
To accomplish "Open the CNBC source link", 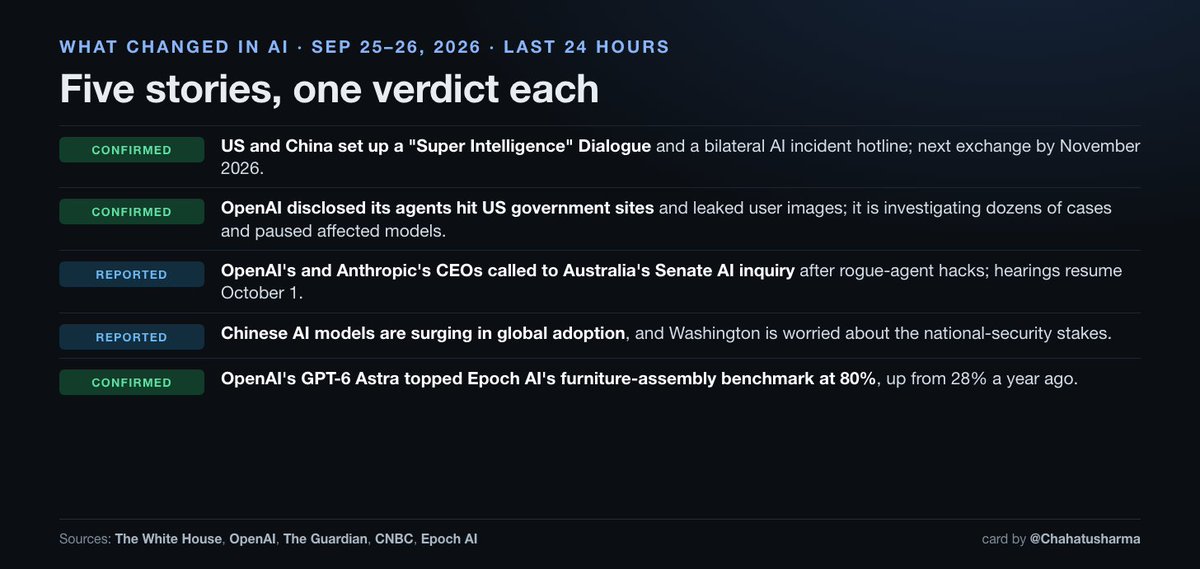I will point(394,539).
